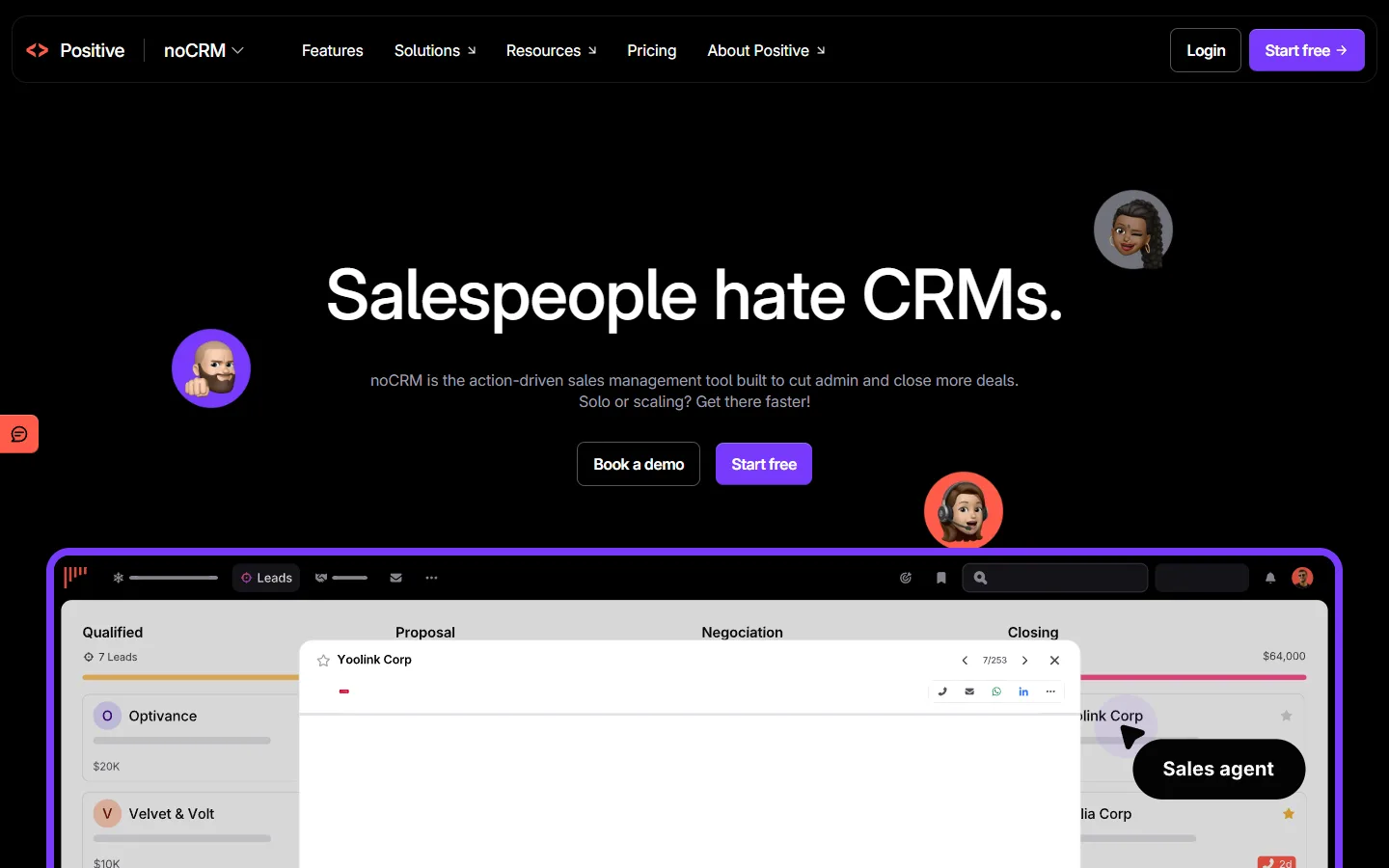
Task: Go to the Pricing page
Action: [x=651, y=50]
